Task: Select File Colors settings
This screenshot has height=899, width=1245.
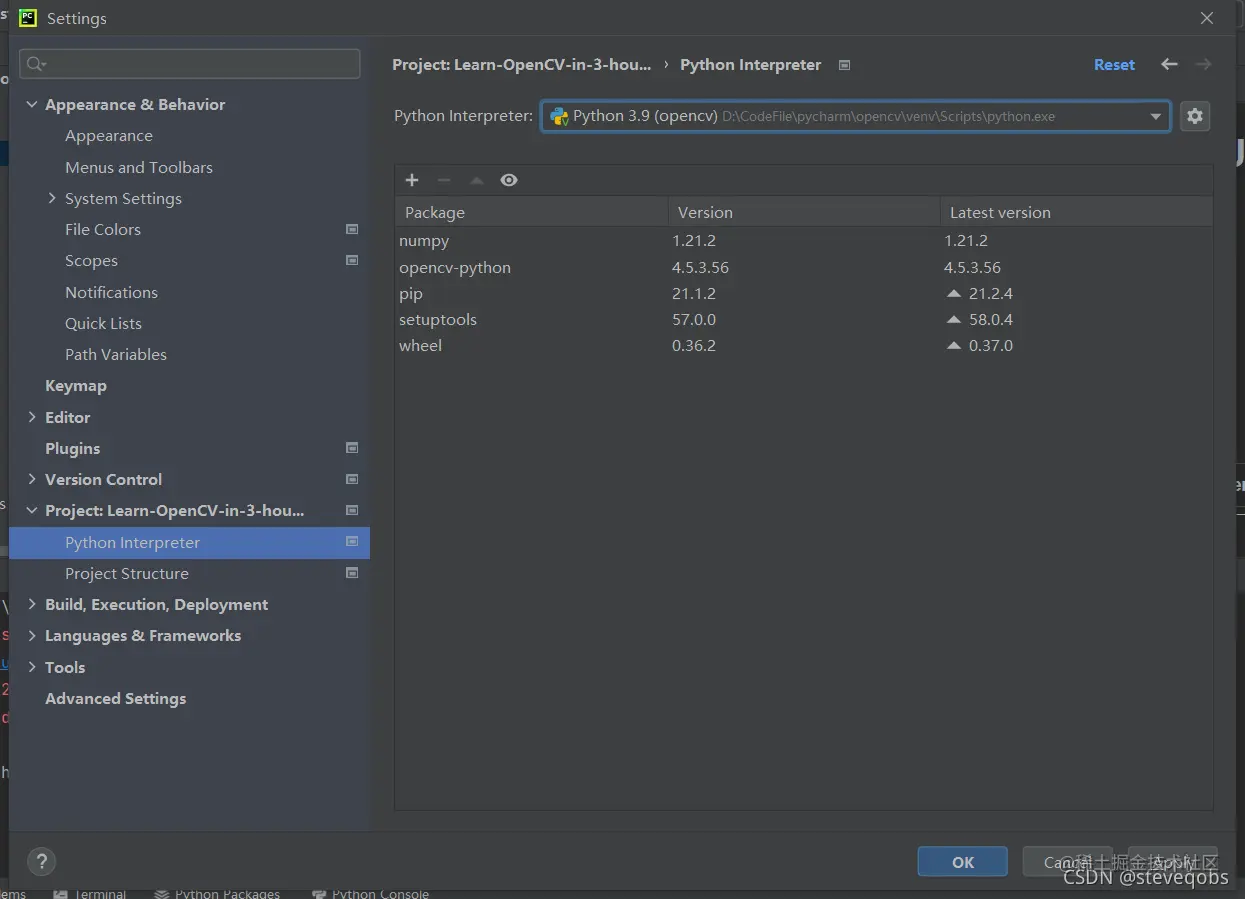Action: pos(103,229)
